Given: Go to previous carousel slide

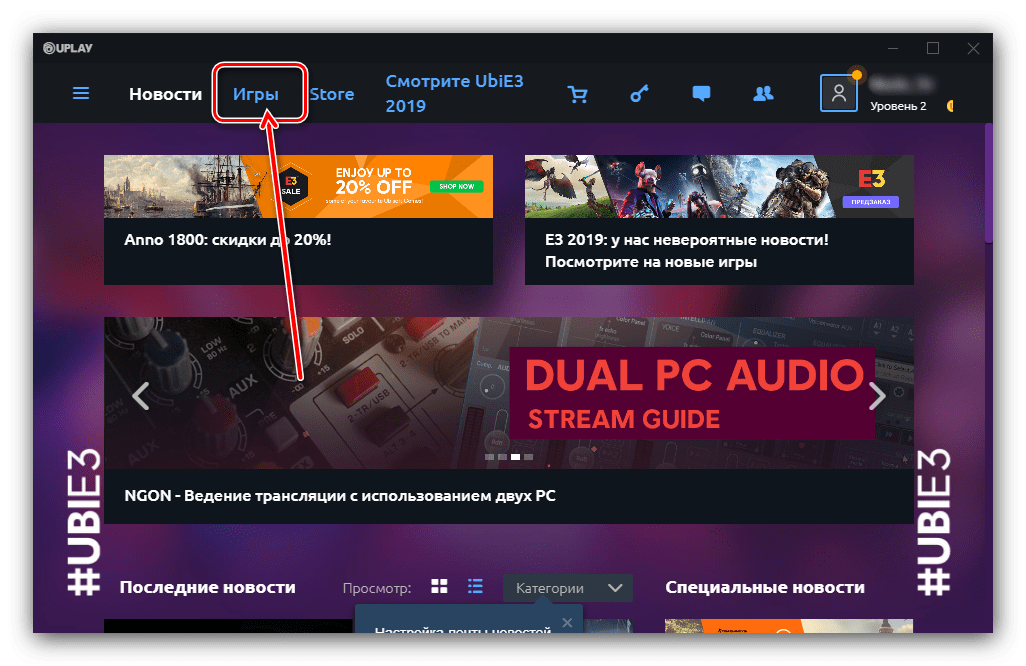Looking at the screenshot, I should tap(141, 395).
